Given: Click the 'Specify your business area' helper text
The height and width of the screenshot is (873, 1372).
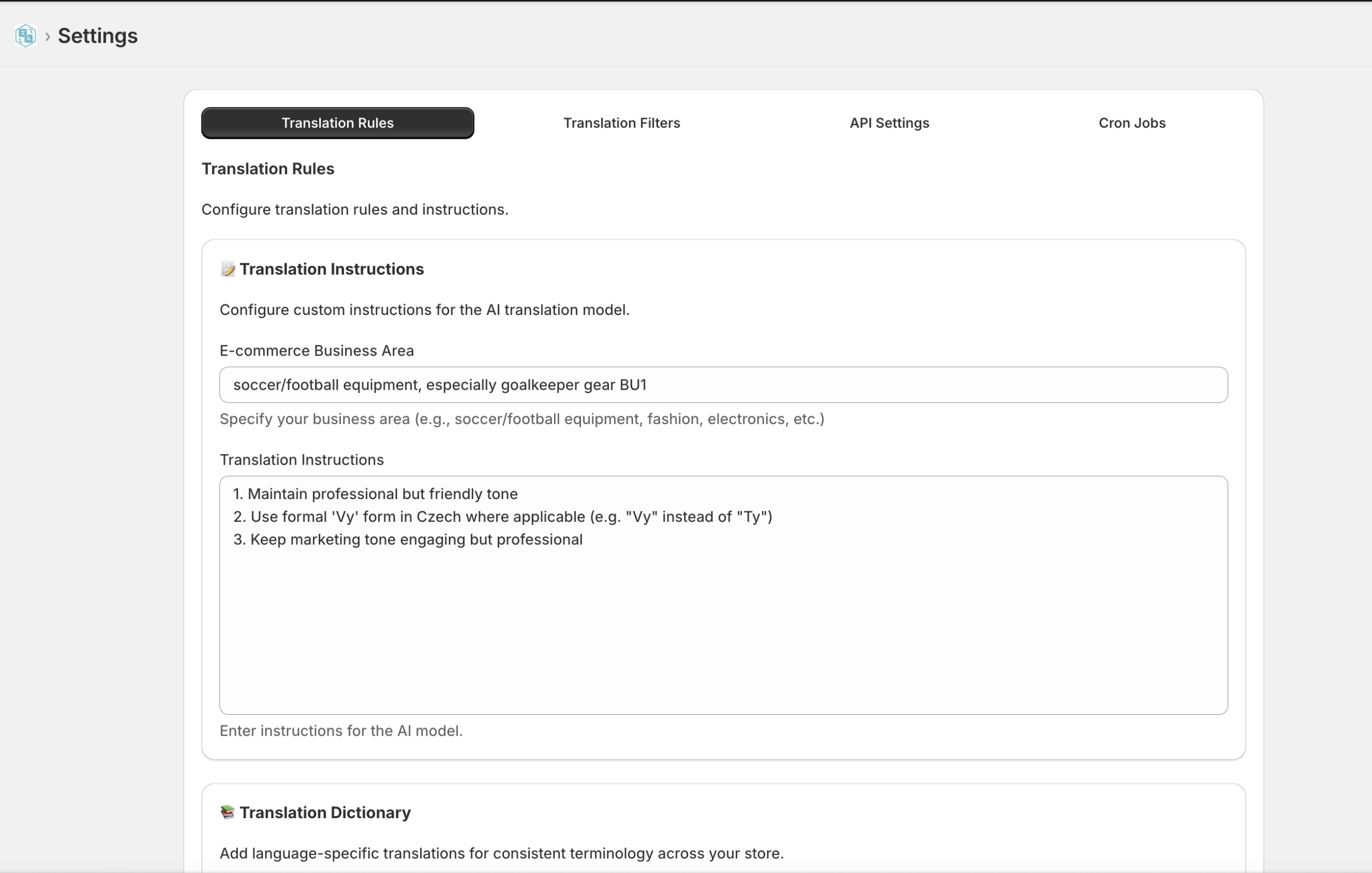Looking at the screenshot, I should pyautogui.click(x=521, y=419).
